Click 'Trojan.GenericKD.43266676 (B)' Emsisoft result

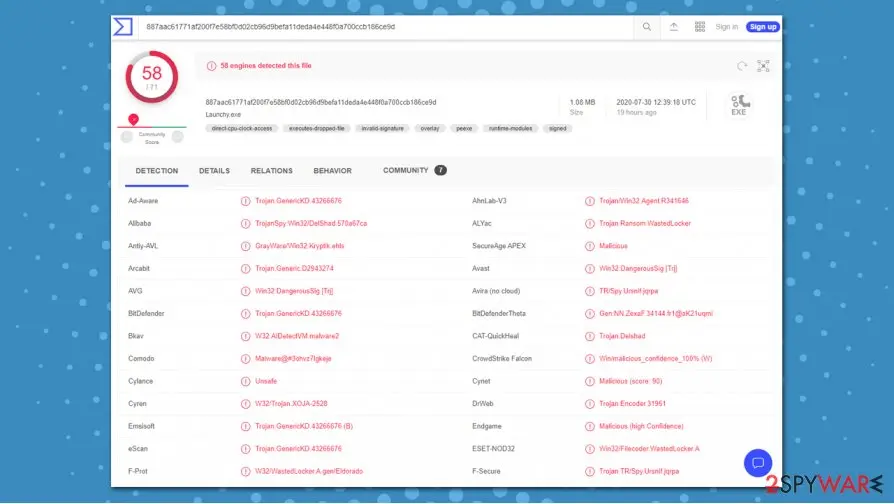[x=303, y=426]
